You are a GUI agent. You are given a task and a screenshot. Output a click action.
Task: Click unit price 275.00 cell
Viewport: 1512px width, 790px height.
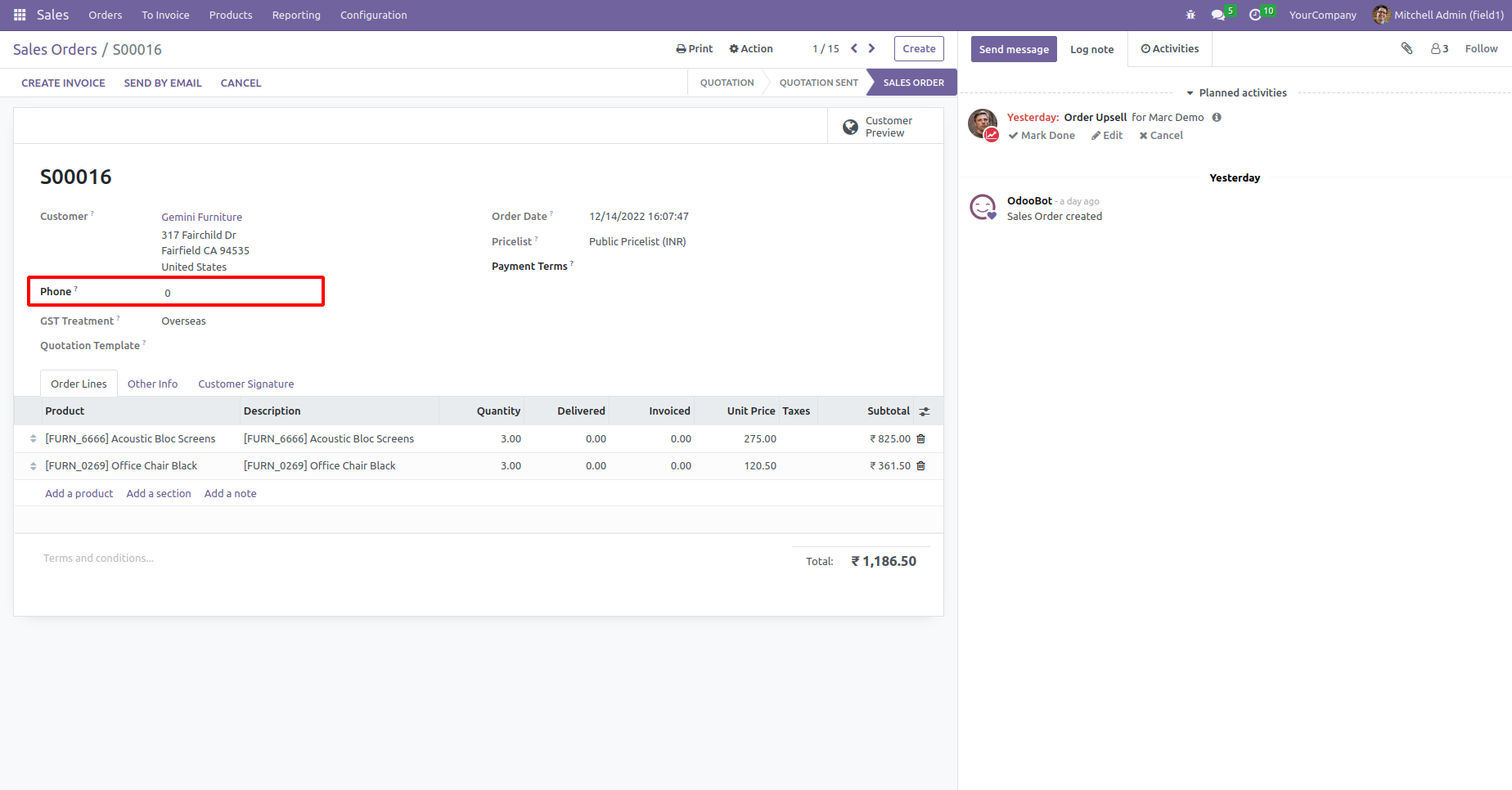tap(760, 438)
